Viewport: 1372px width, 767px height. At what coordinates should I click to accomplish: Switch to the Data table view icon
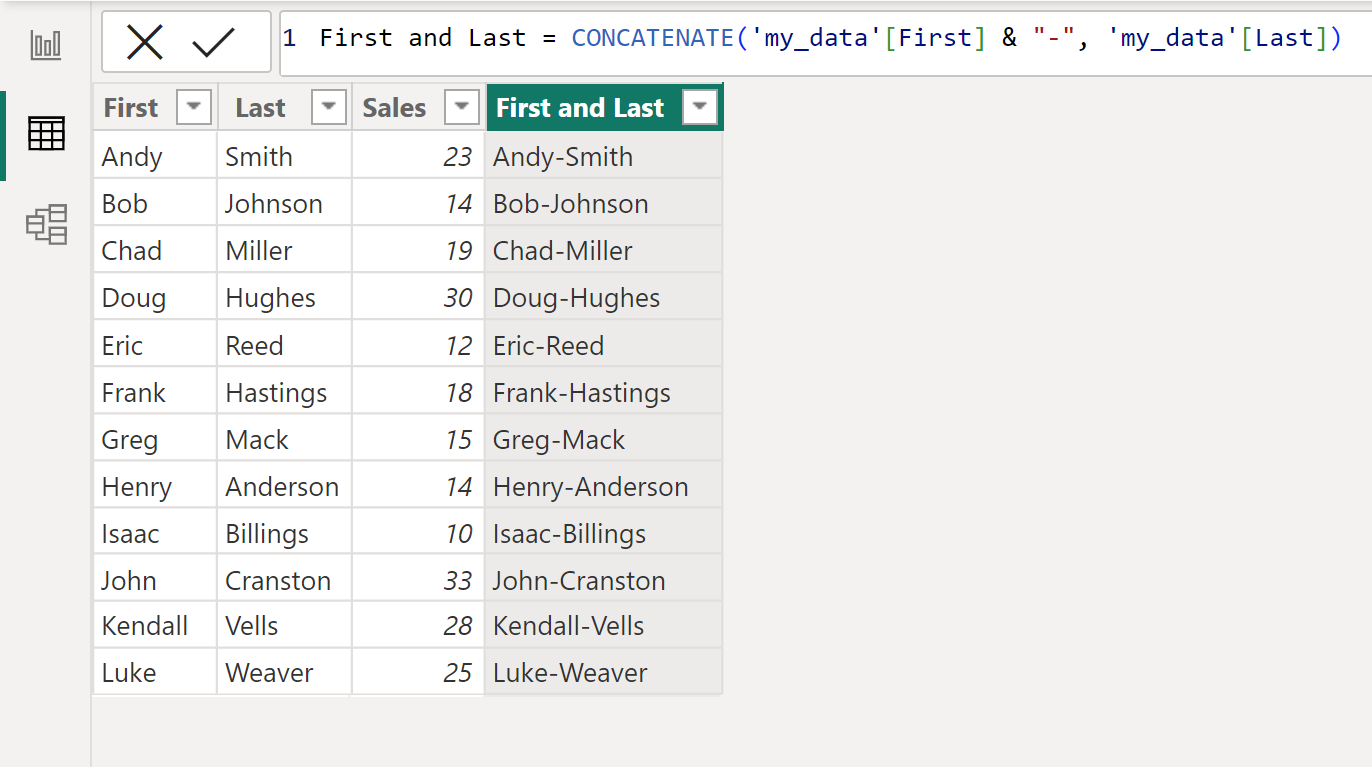point(46,133)
